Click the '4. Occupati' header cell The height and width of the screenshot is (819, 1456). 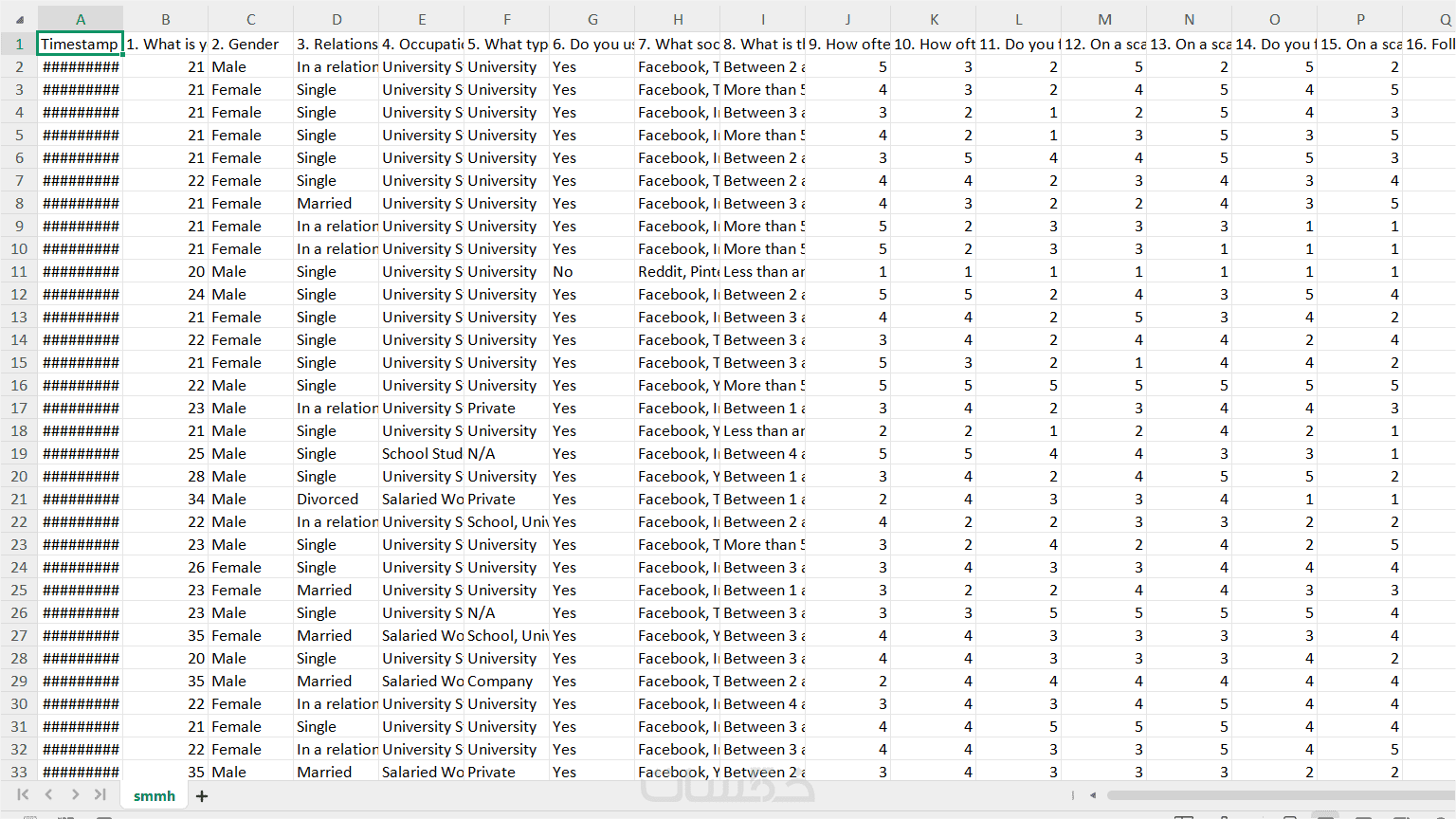click(x=422, y=44)
